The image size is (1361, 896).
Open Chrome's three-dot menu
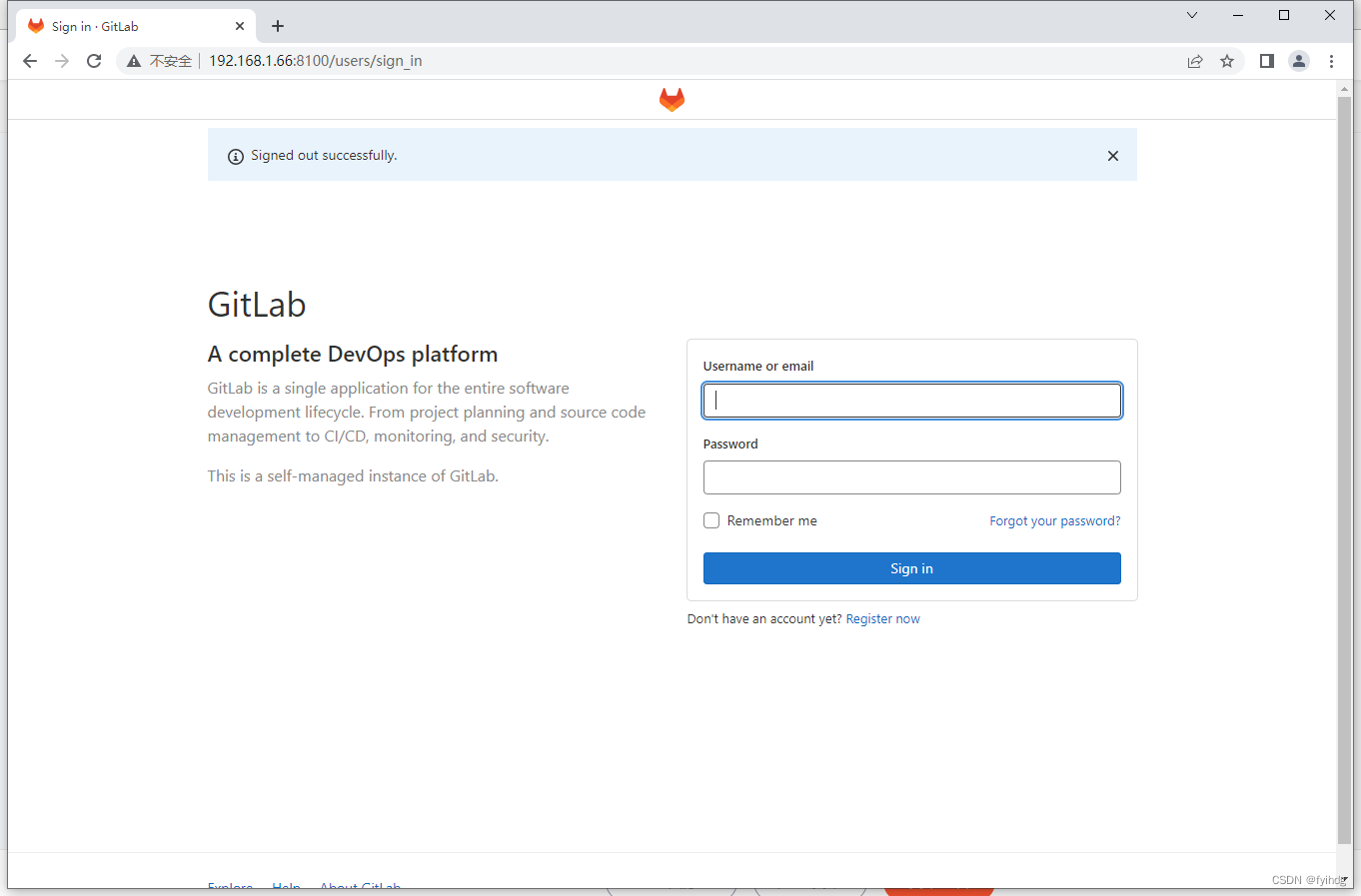tap(1332, 61)
